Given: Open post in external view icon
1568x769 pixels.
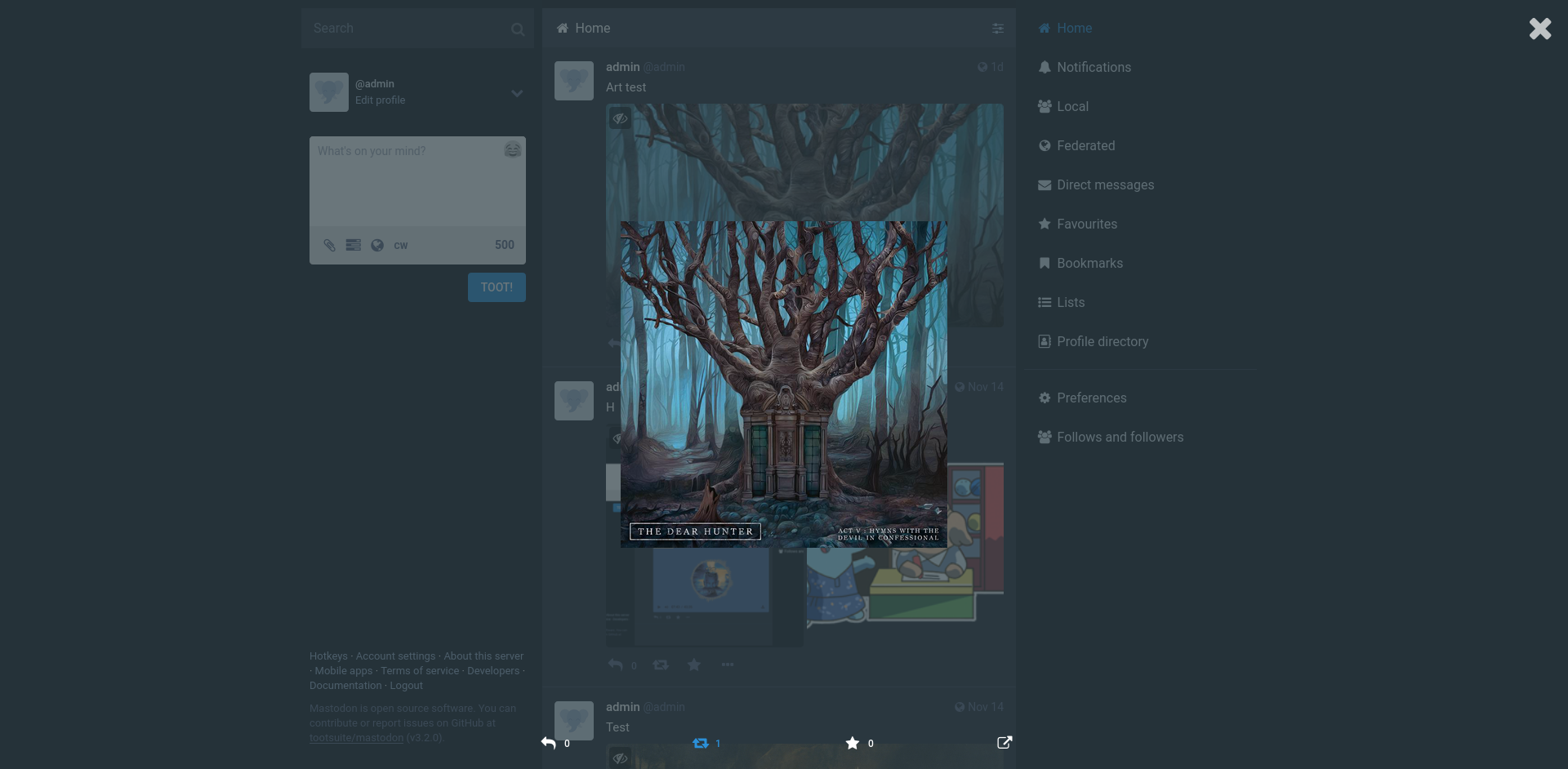Looking at the screenshot, I should coord(1004,743).
